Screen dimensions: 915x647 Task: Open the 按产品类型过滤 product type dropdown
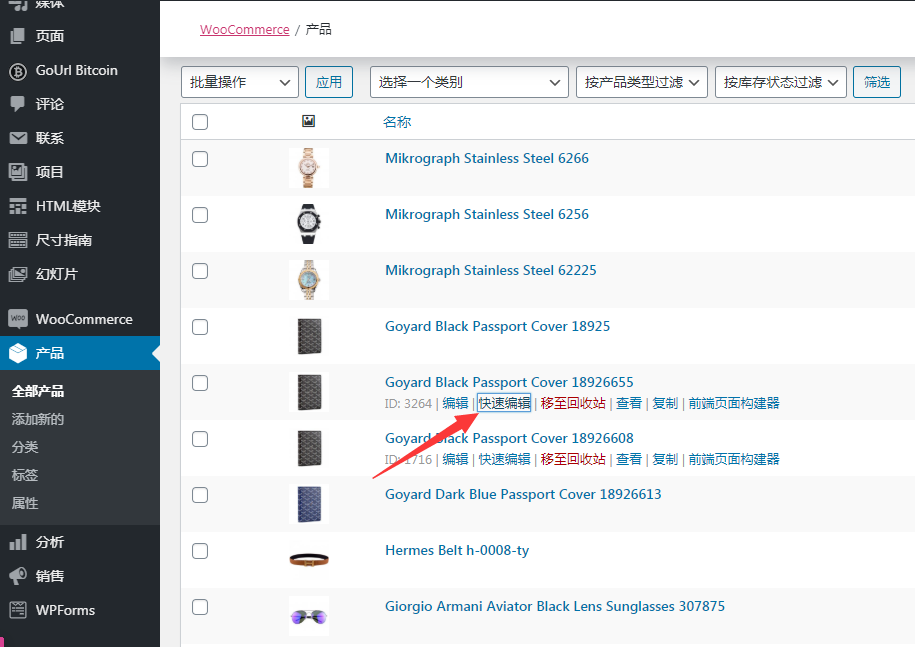coord(642,82)
